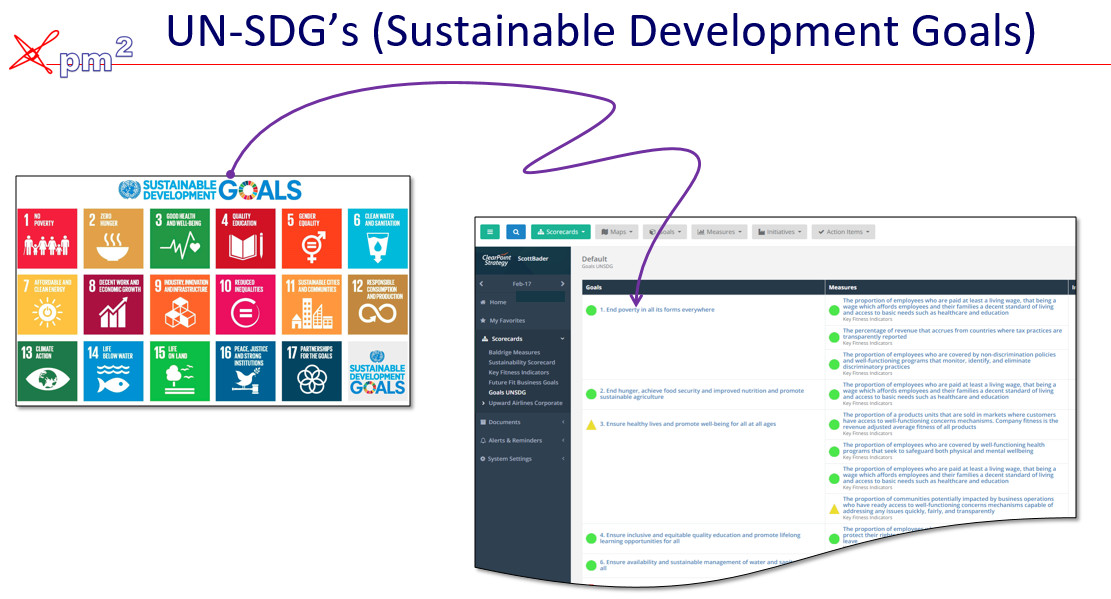Click SDG tile 14 Life Below Water

point(113,371)
